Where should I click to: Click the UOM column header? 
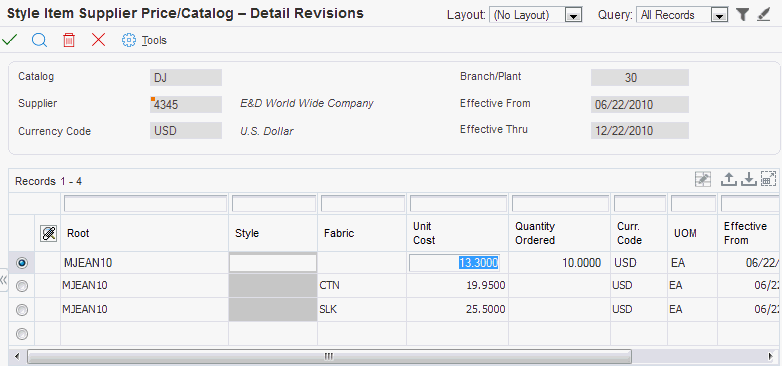[x=693, y=233]
